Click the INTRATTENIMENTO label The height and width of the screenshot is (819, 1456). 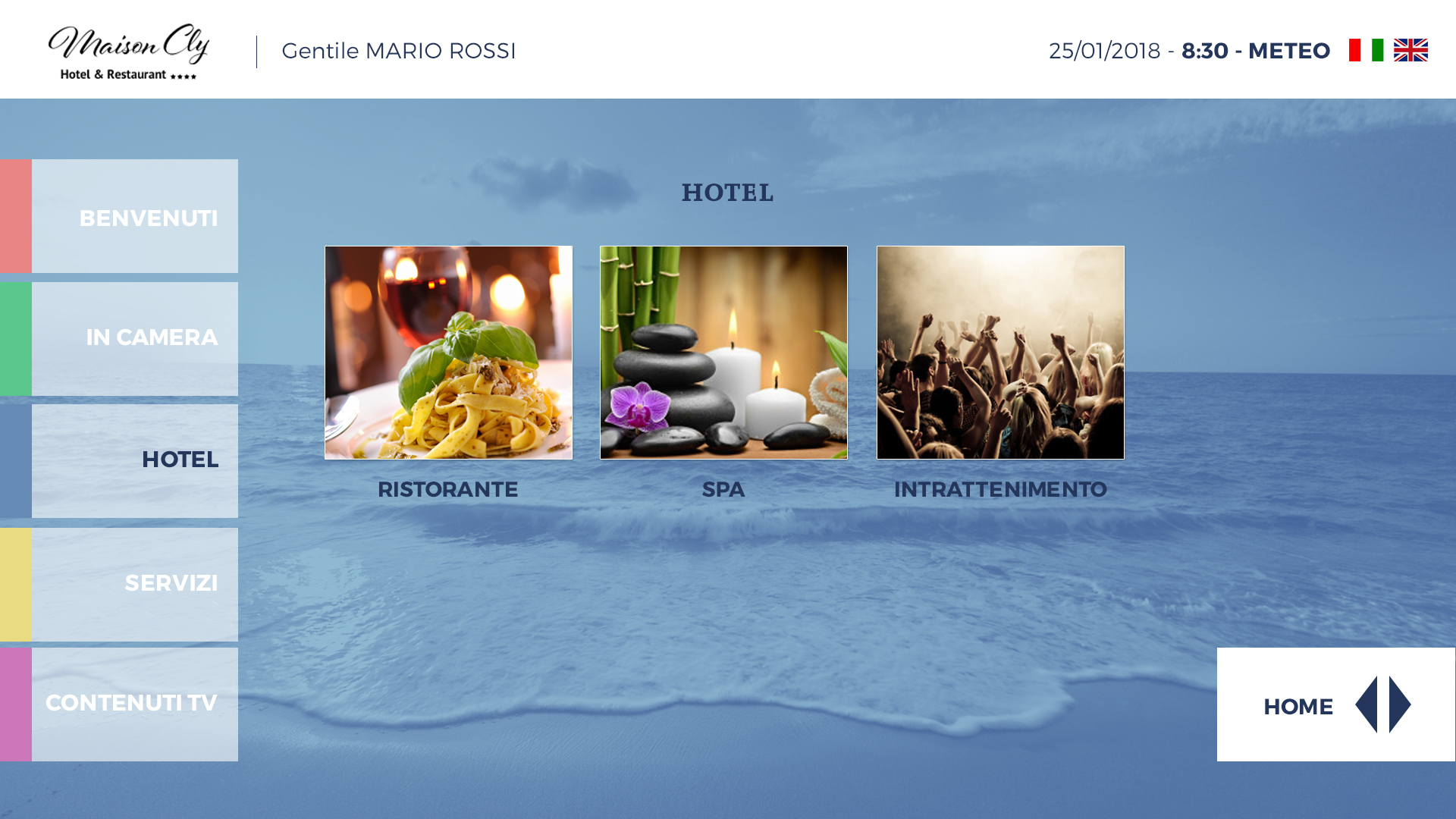coord(1001,490)
